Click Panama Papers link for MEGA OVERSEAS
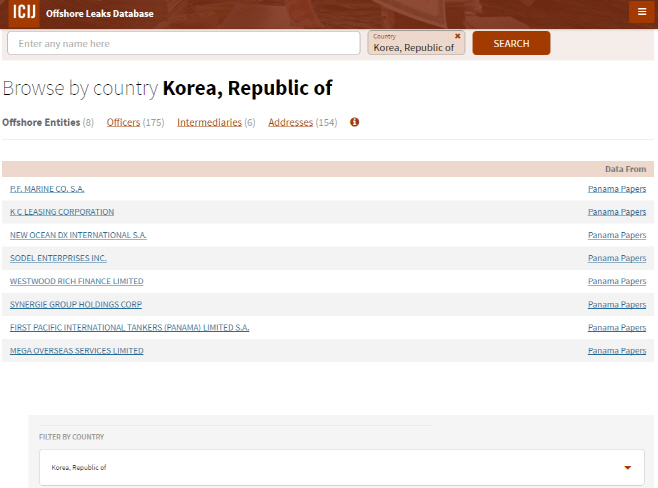 [616, 351]
